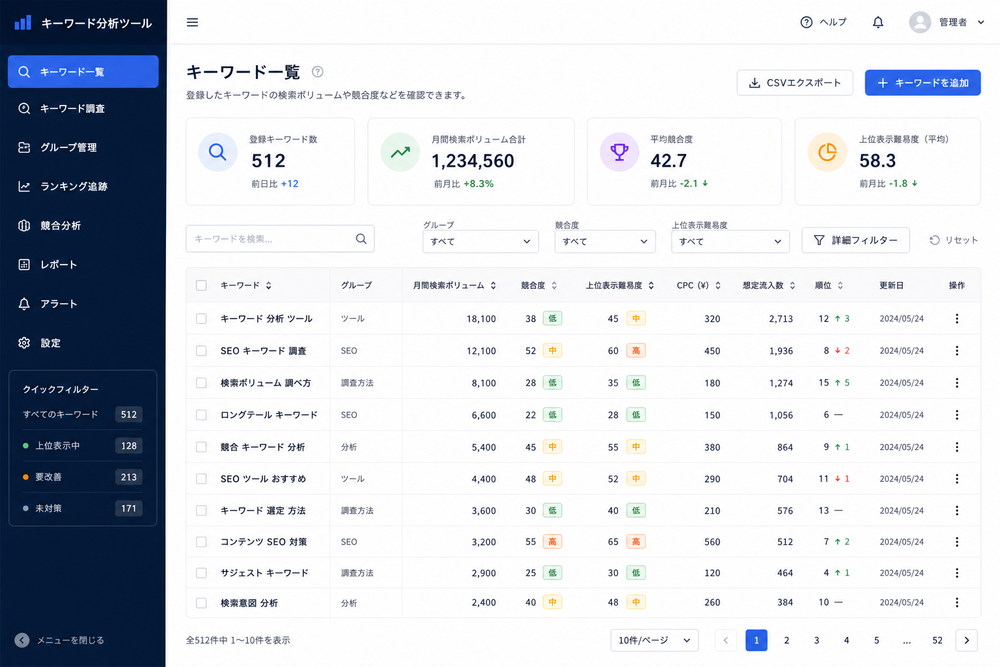Open actions menu for サジェスト キーワード row
The width and height of the screenshot is (1000, 667).
click(957, 573)
